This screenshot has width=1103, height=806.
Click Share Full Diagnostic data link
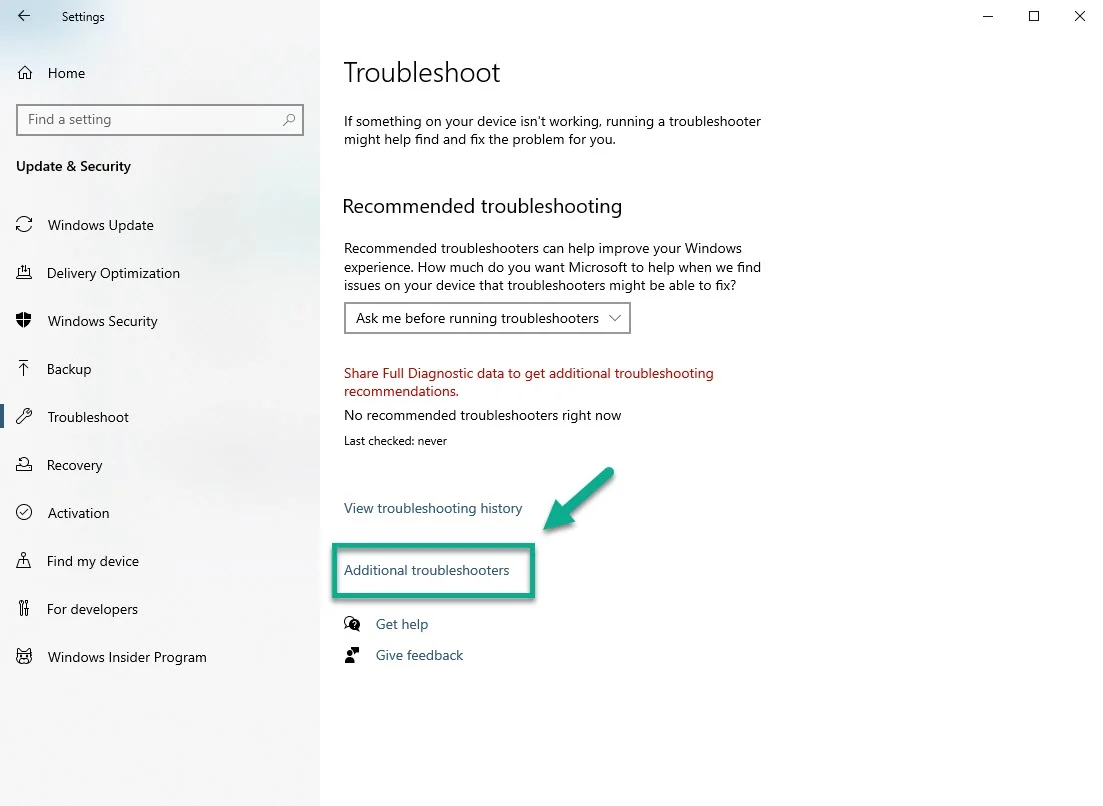click(528, 382)
